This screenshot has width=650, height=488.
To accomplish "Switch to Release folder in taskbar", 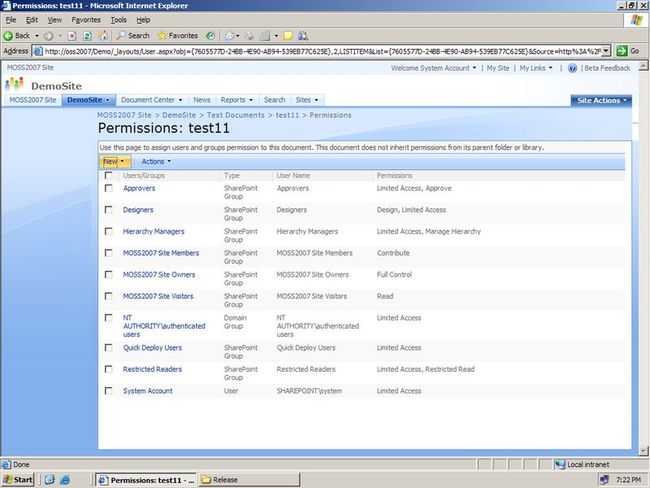I will (249, 480).
